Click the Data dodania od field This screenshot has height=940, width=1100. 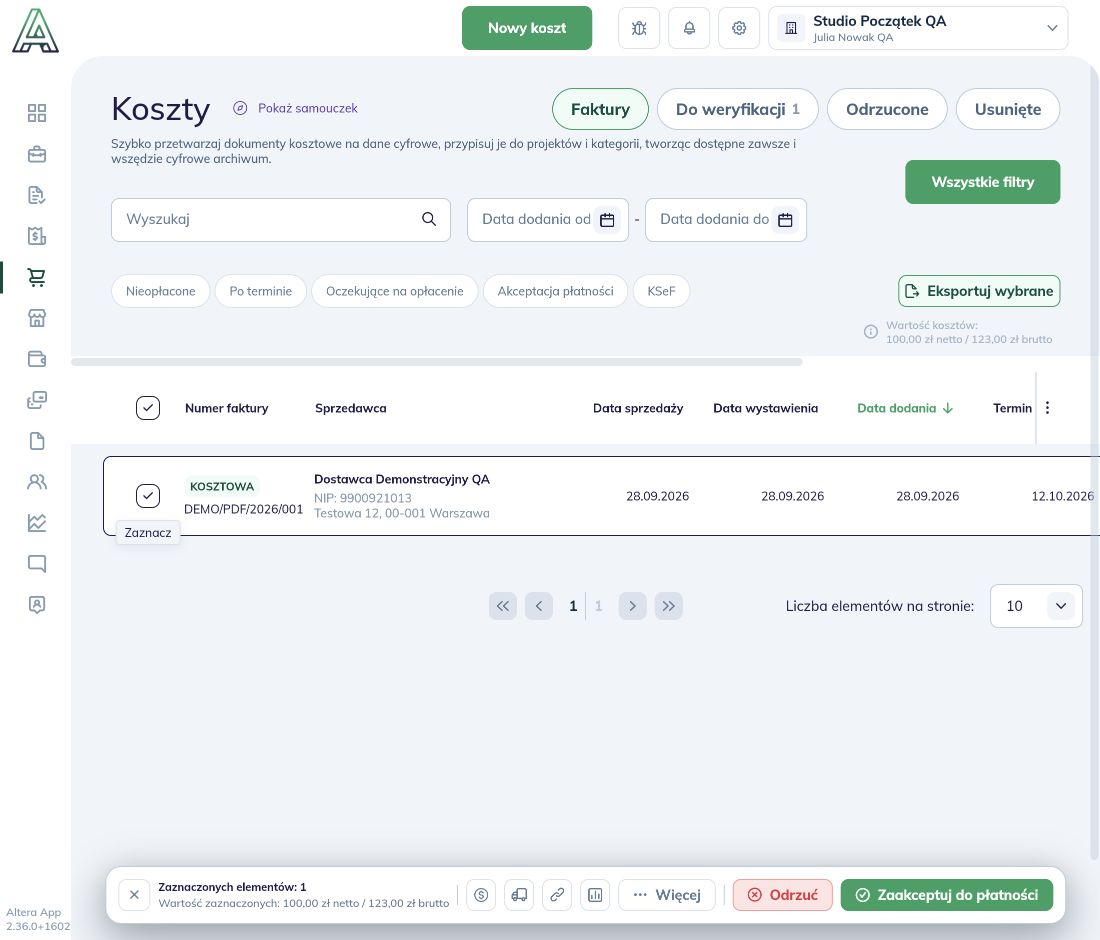point(548,220)
